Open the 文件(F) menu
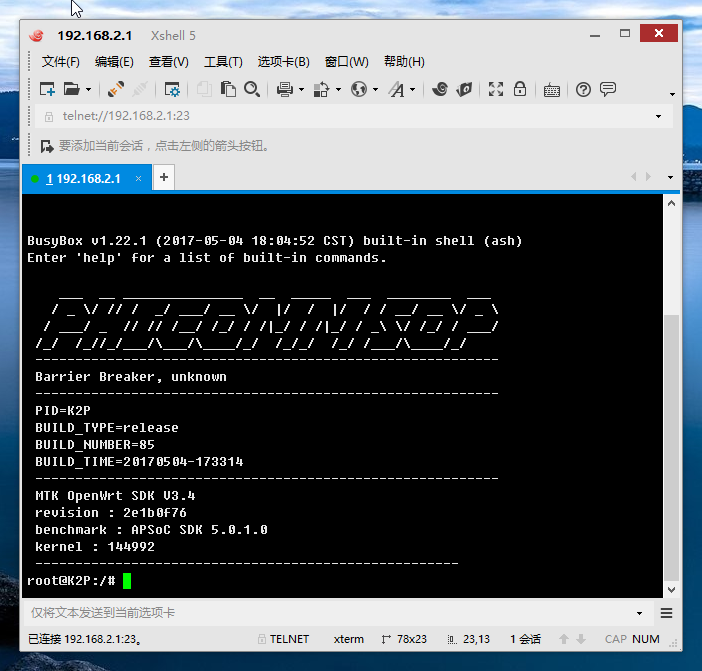 pyautogui.click(x=60, y=62)
